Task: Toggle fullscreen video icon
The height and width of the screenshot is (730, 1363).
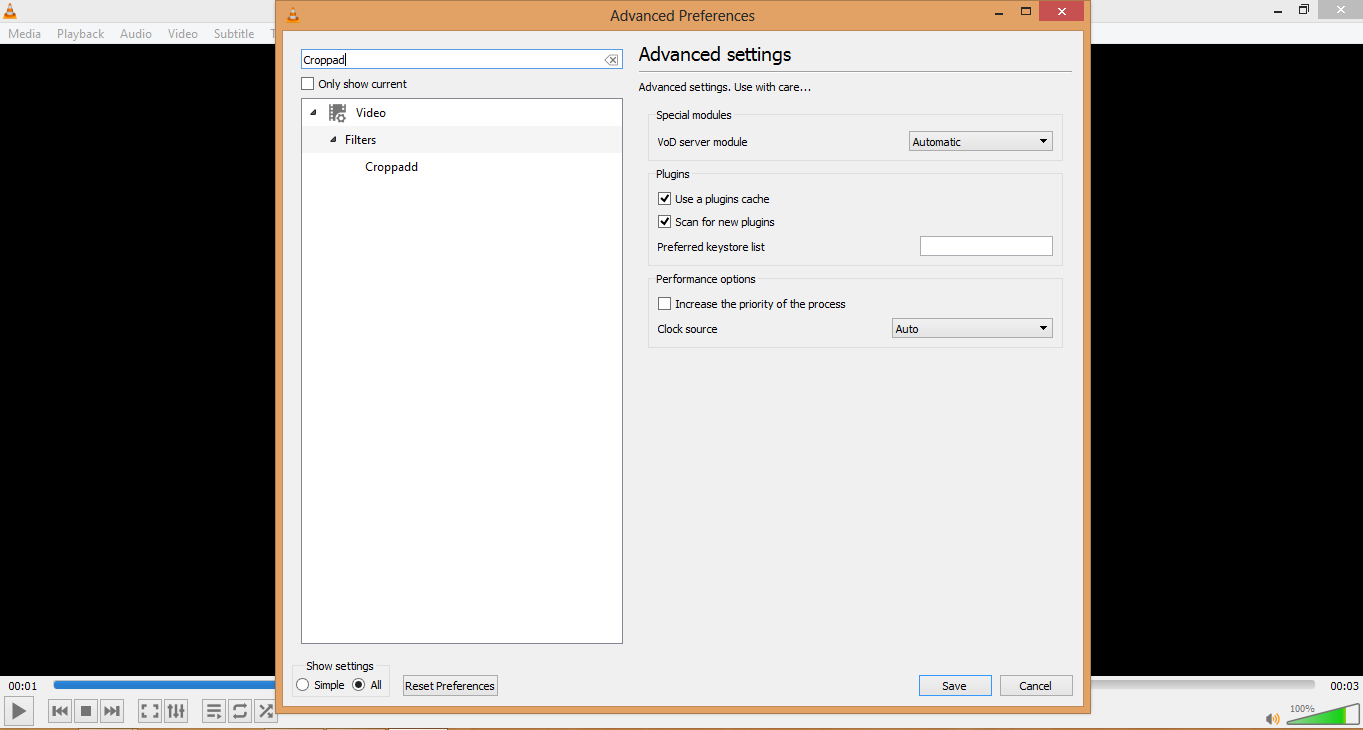Action: 150,711
